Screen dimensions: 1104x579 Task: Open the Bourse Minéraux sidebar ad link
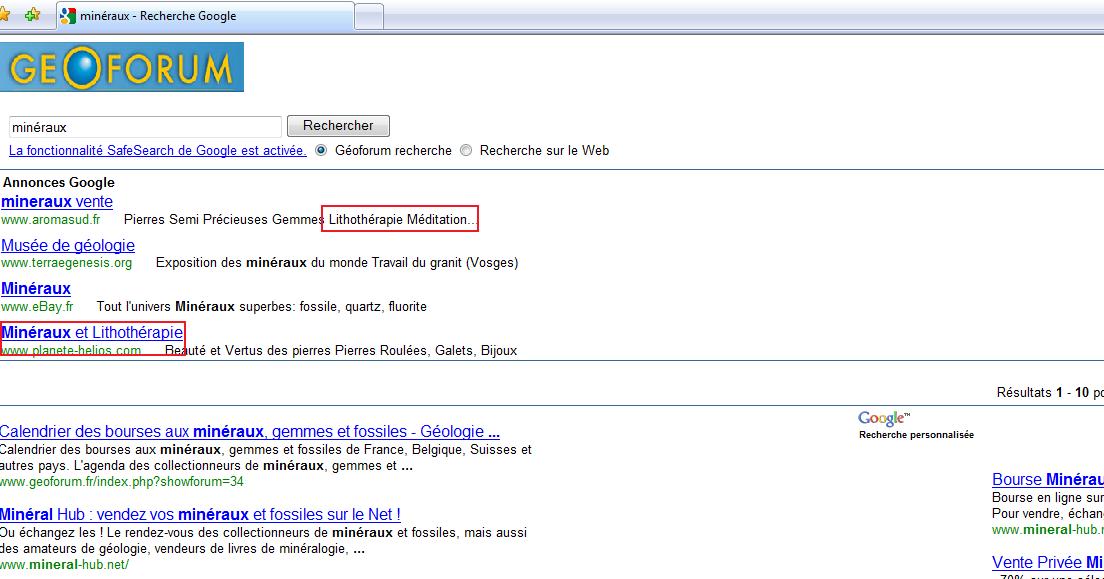[1048, 480]
